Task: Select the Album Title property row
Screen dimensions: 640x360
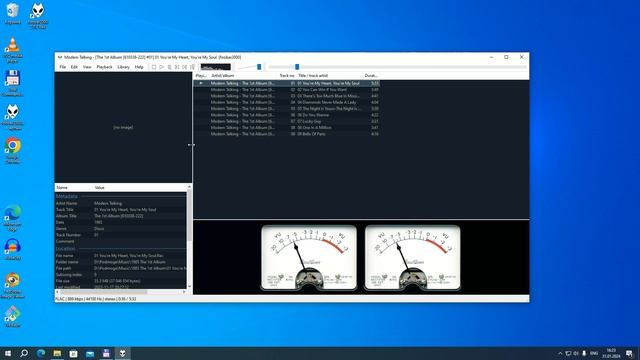Action: coord(121,216)
